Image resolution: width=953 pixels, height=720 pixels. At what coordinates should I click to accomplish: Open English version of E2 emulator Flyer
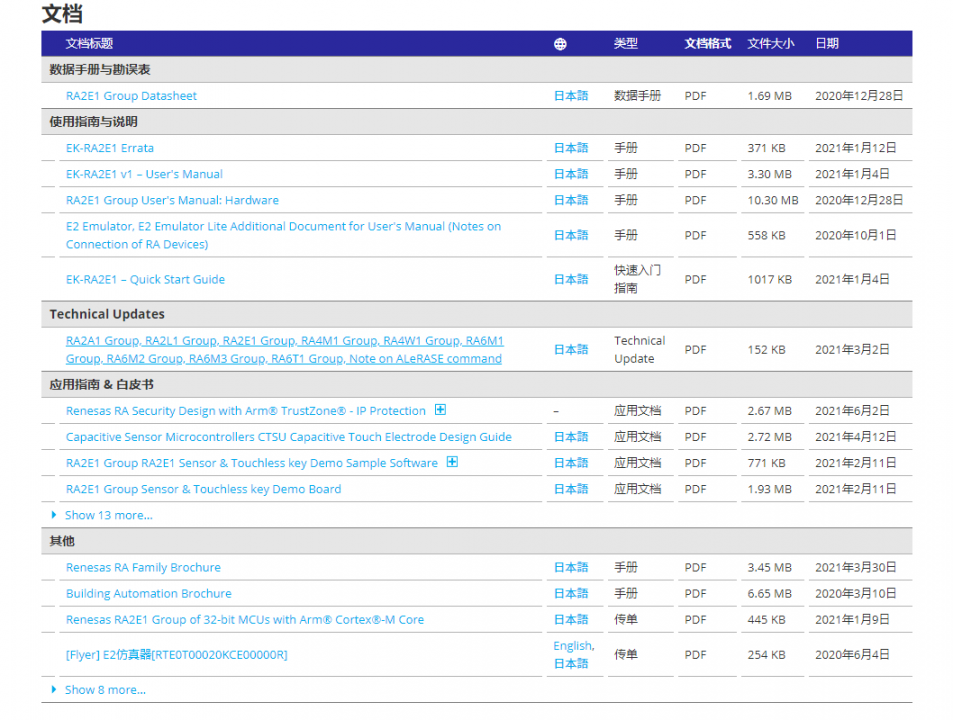[573, 645]
